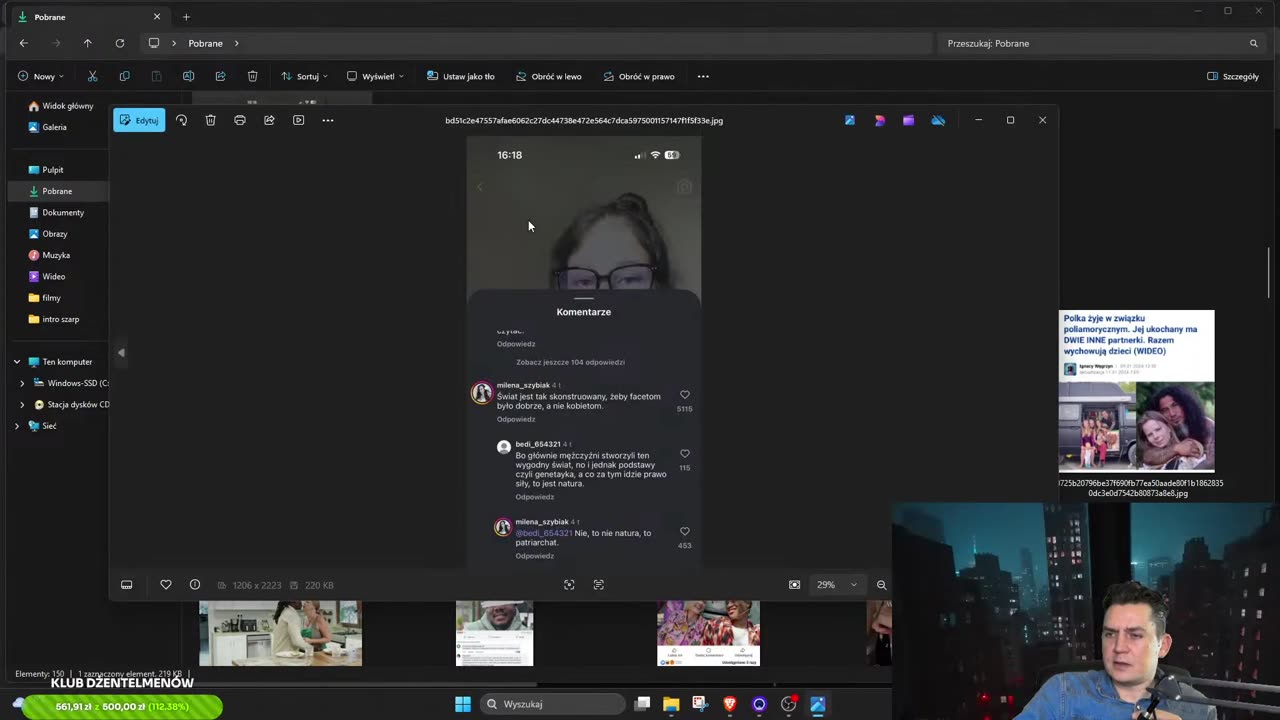
Task: Expand the Stacja dysków CD node
Action: tap(22, 405)
